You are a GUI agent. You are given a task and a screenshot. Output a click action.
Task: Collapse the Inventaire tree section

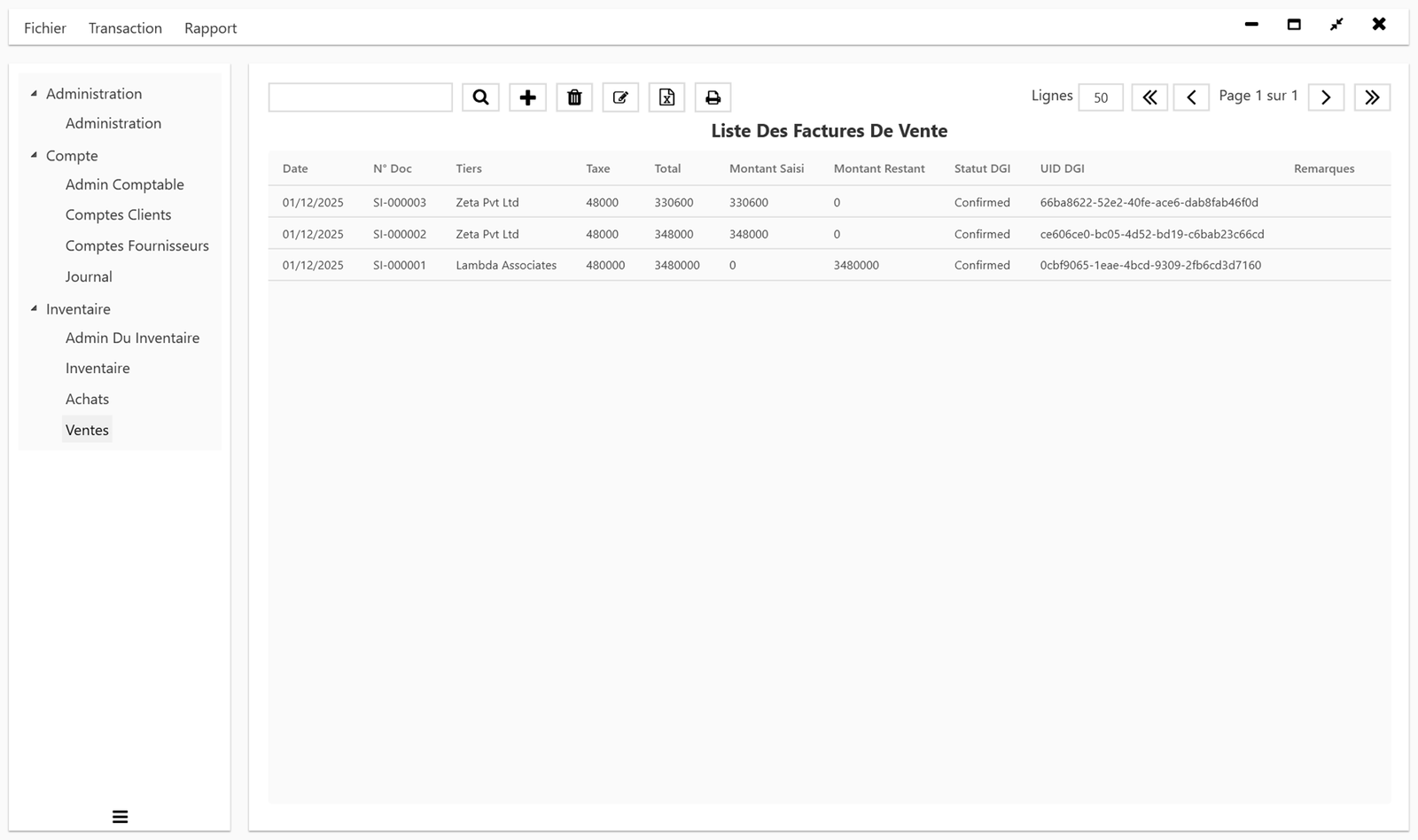(34, 307)
